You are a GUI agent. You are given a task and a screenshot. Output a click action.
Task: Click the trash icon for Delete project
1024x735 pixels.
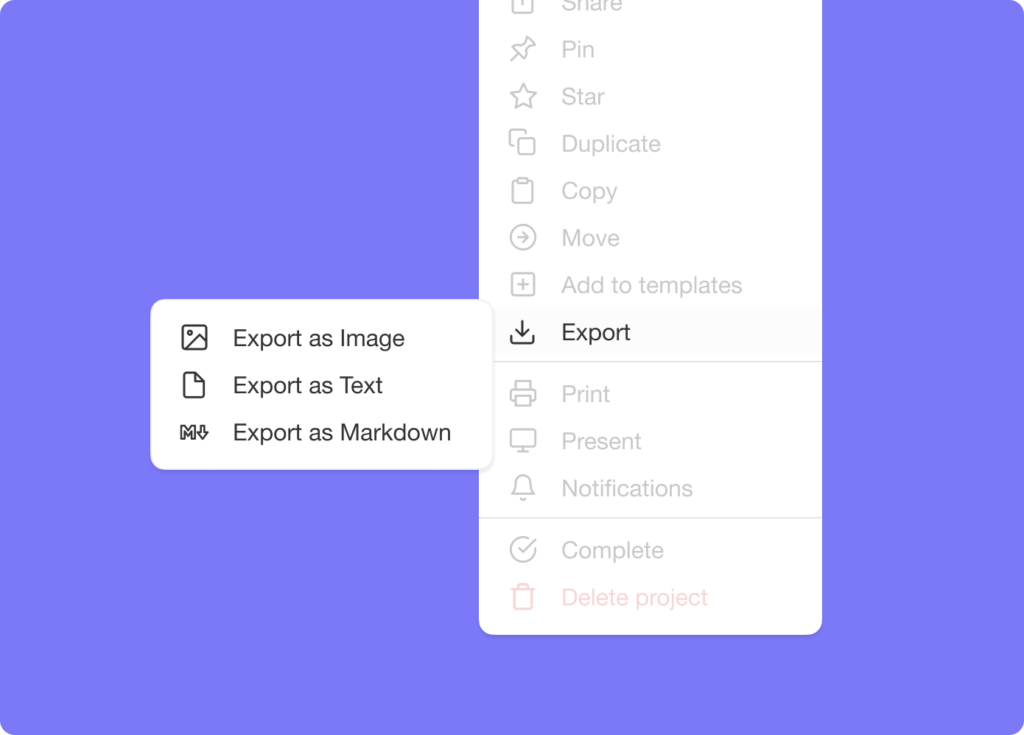tap(523, 598)
